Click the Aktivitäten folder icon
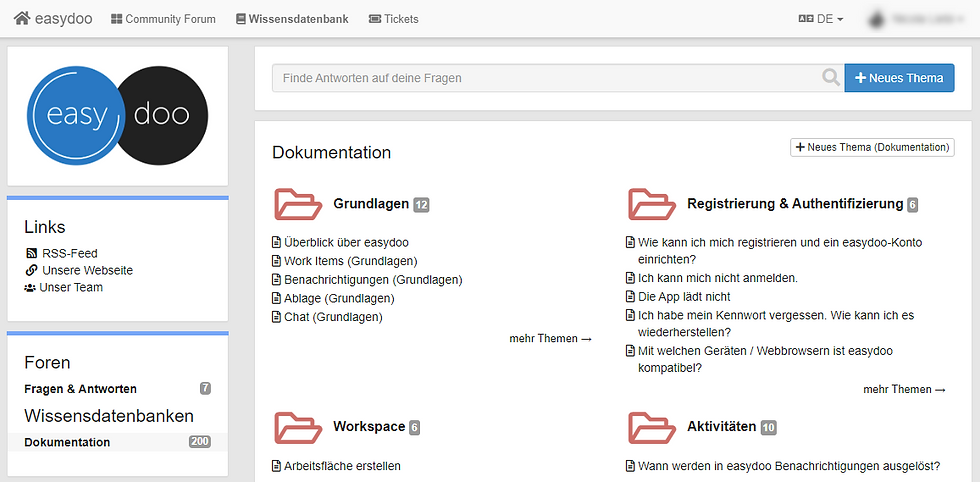 click(x=652, y=428)
